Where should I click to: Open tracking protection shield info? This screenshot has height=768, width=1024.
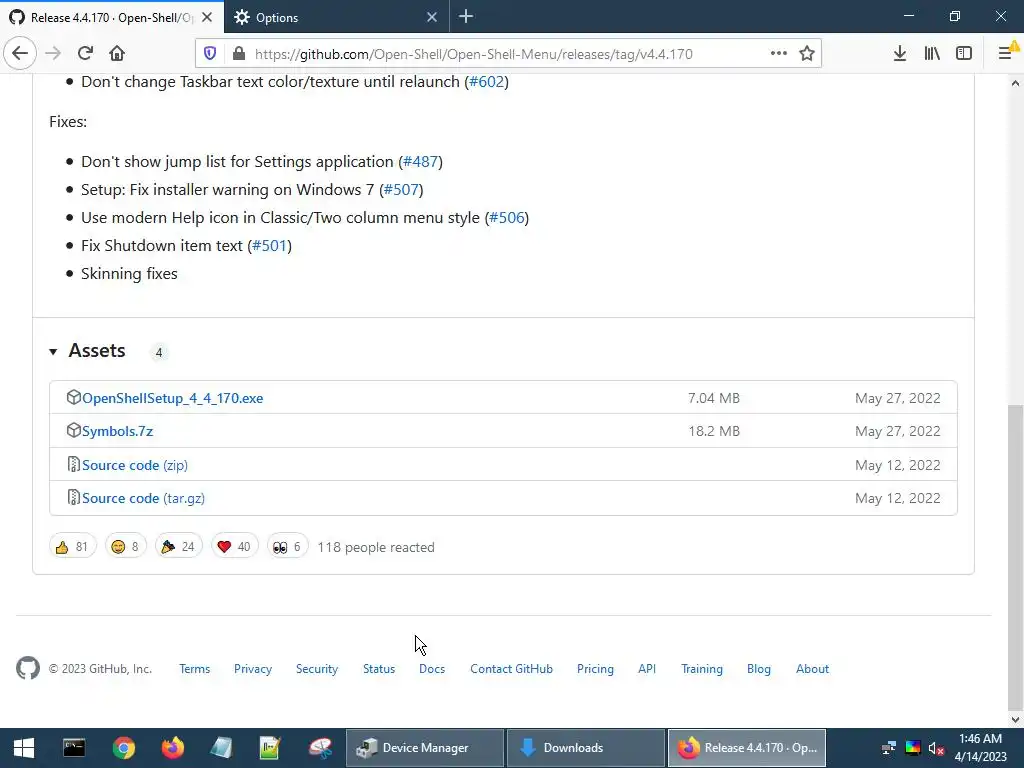click(210, 54)
